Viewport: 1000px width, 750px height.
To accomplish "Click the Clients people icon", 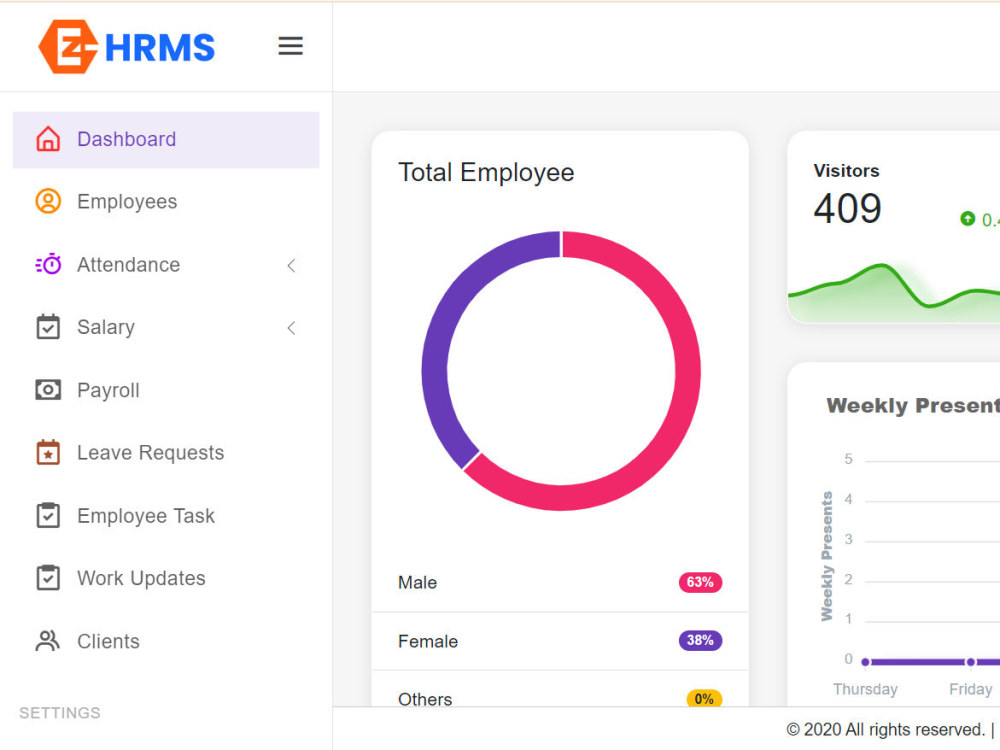I will (x=47, y=641).
